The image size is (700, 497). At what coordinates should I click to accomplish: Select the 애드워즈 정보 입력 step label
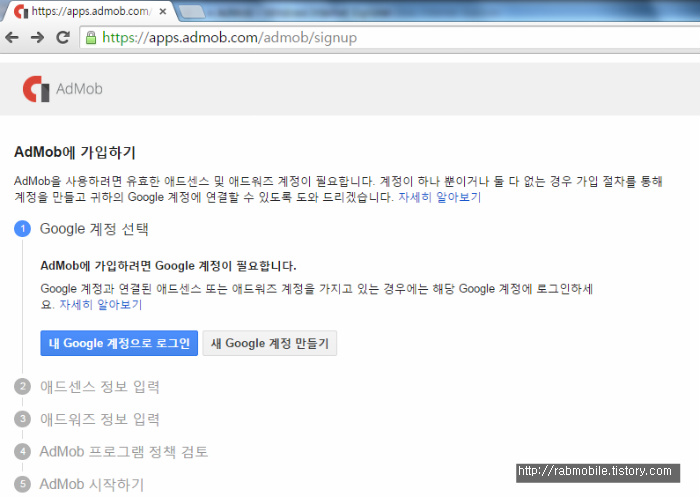(100, 419)
